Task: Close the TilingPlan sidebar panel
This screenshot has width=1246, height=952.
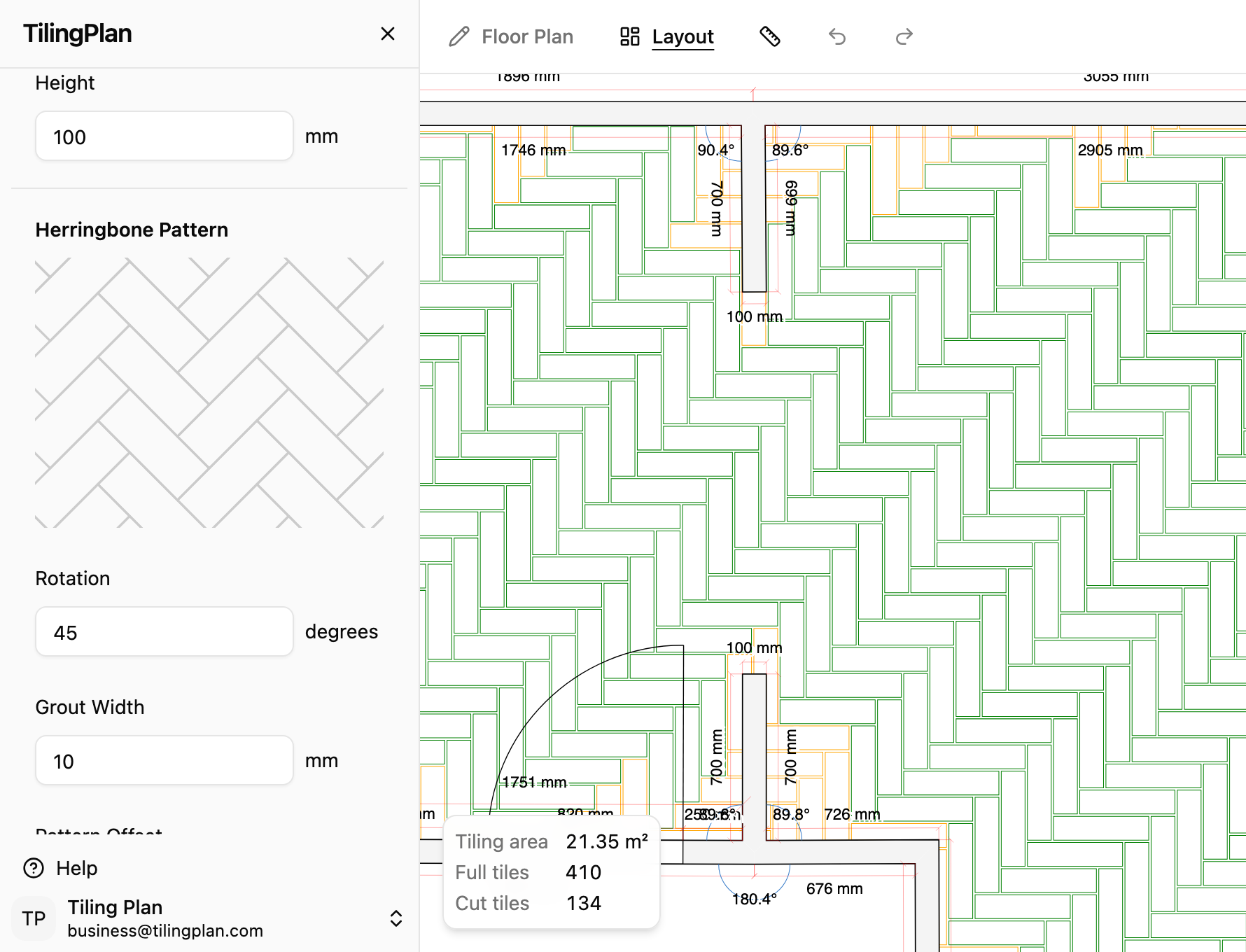Action: coord(388,34)
